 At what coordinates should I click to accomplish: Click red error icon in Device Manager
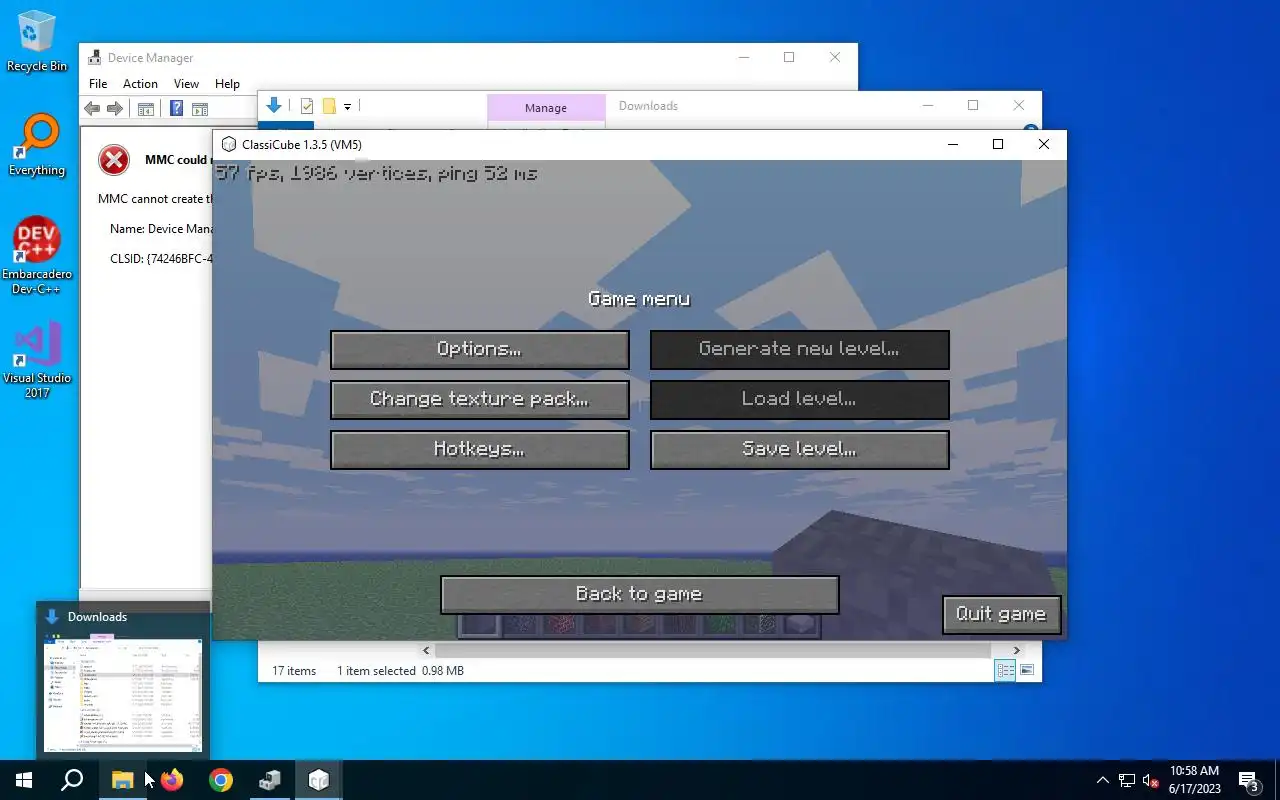114,160
